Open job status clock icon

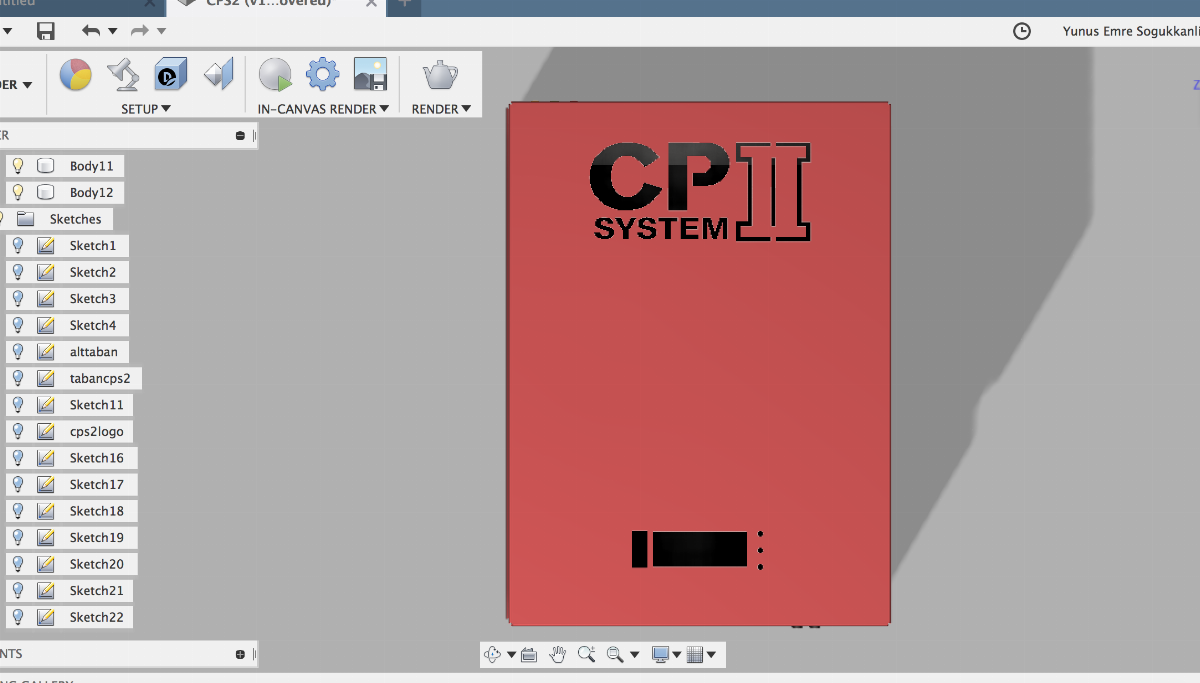(1022, 31)
